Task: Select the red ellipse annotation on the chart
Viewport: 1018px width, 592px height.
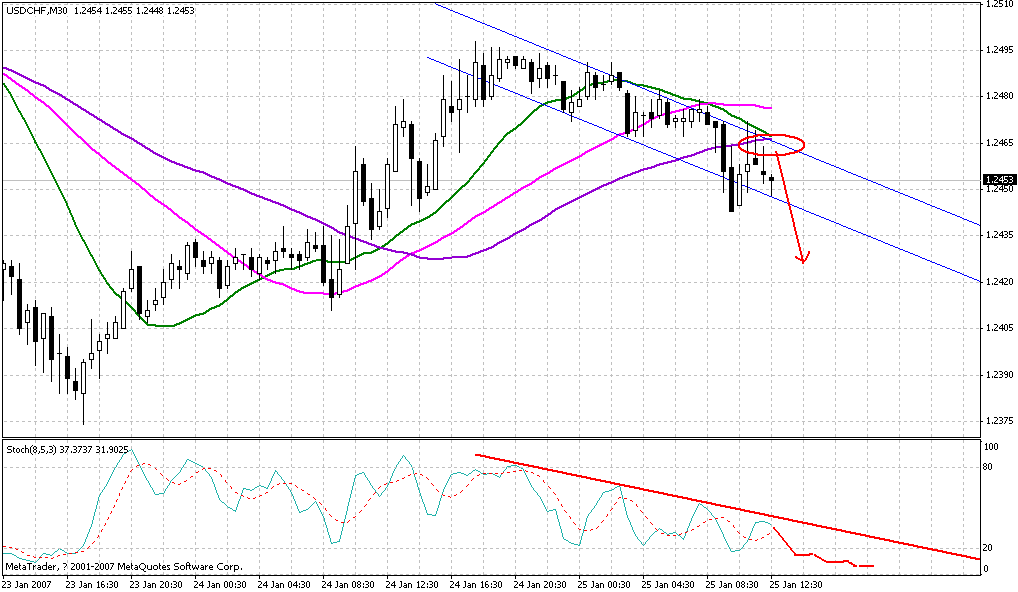Action: [771, 143]
